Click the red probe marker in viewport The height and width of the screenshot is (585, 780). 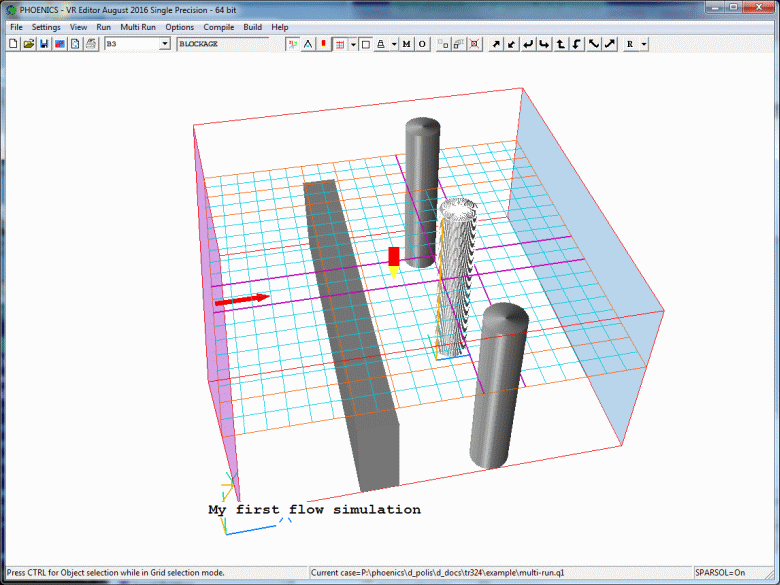[x=394, y=256]
